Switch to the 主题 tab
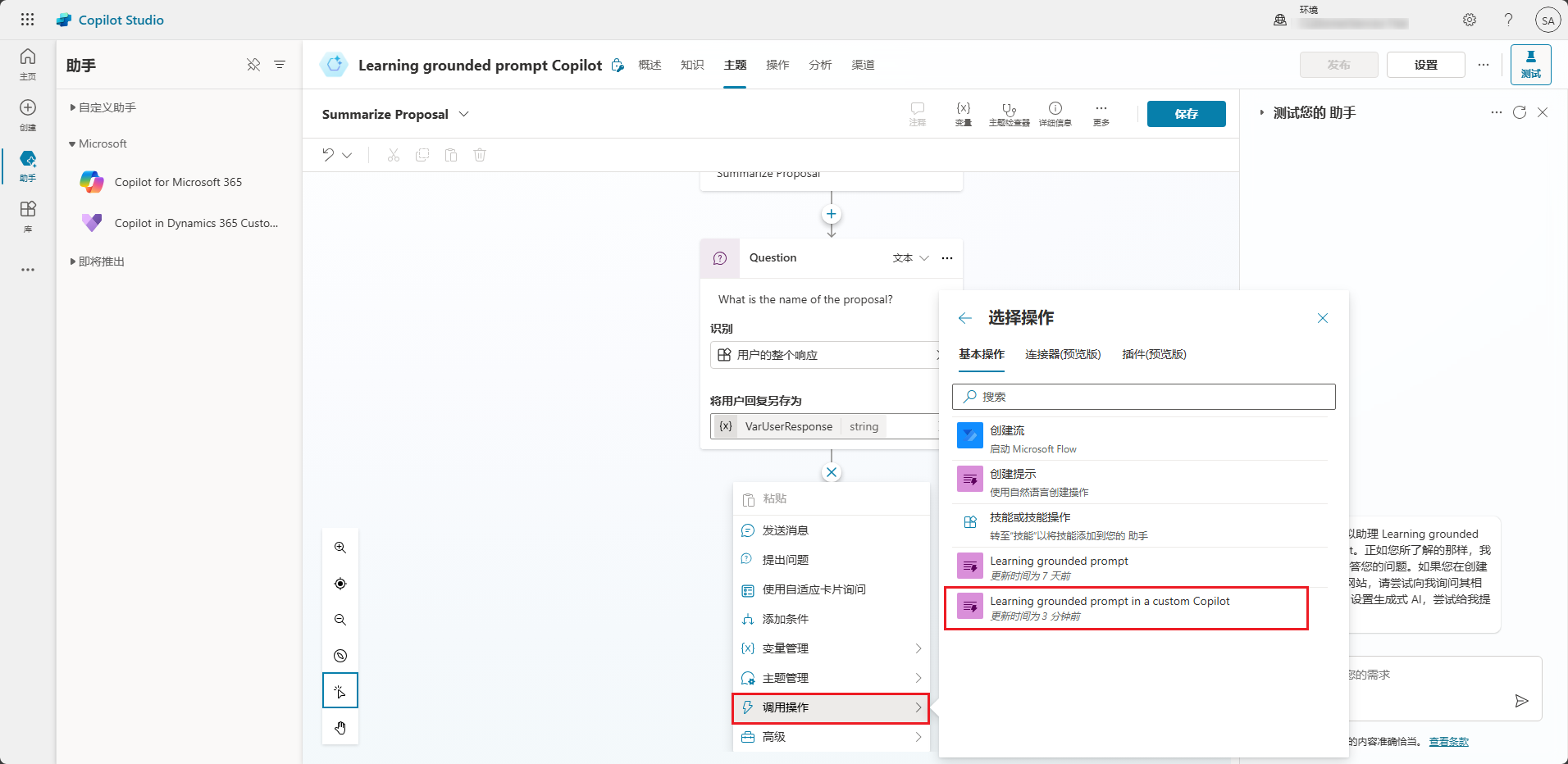 coord(735,65)
